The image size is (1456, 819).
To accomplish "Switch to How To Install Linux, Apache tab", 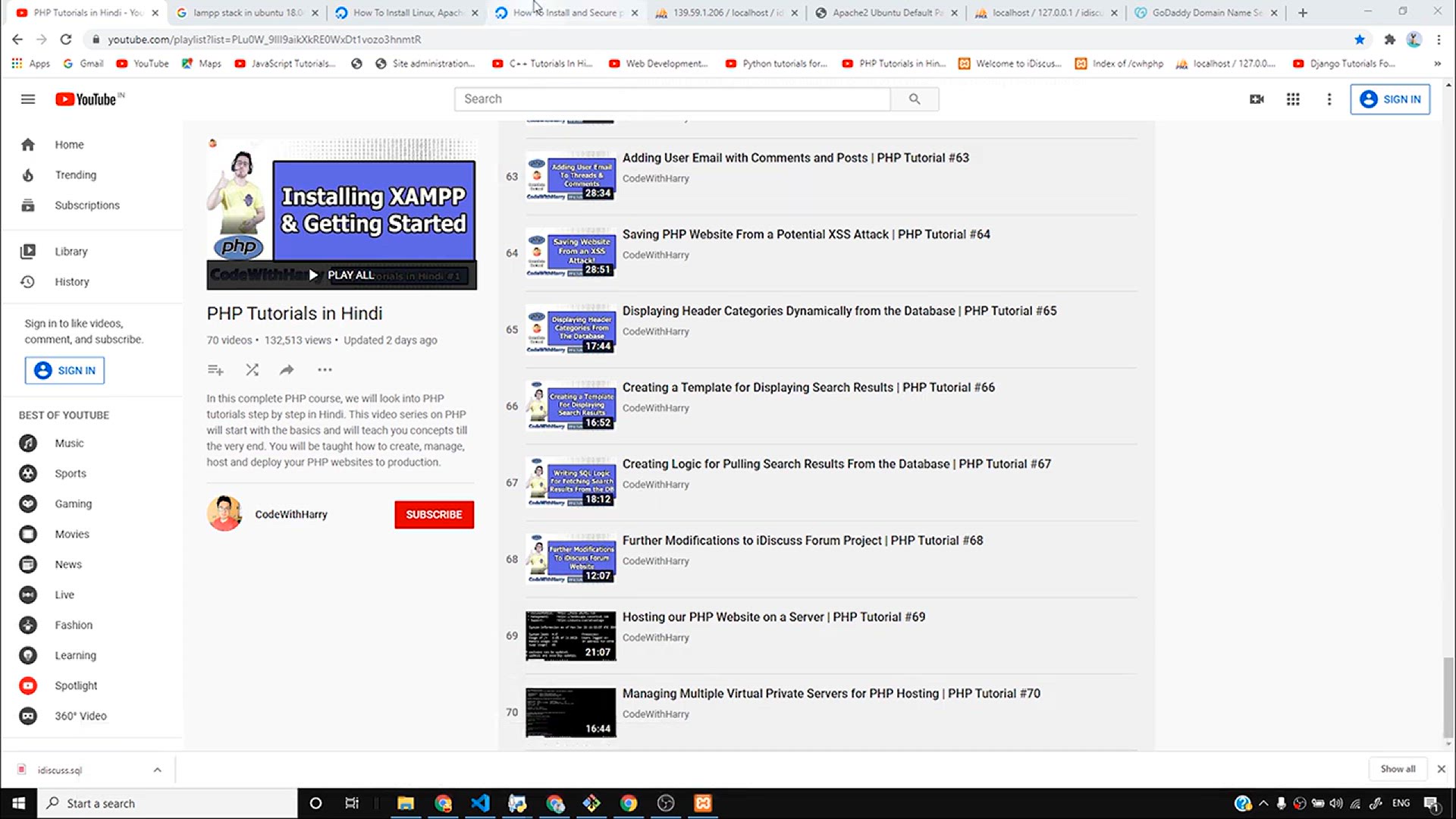I will pyautogui.click(x=408, y=13).
